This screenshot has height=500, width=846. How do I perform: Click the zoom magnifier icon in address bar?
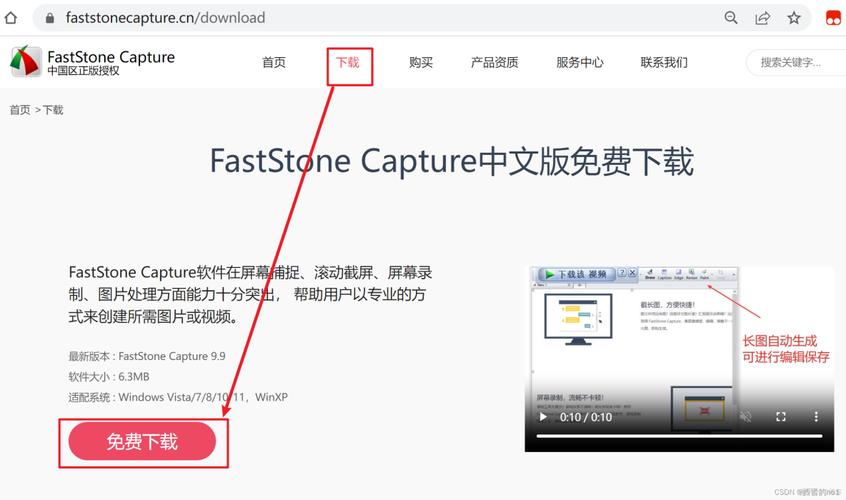731,18
